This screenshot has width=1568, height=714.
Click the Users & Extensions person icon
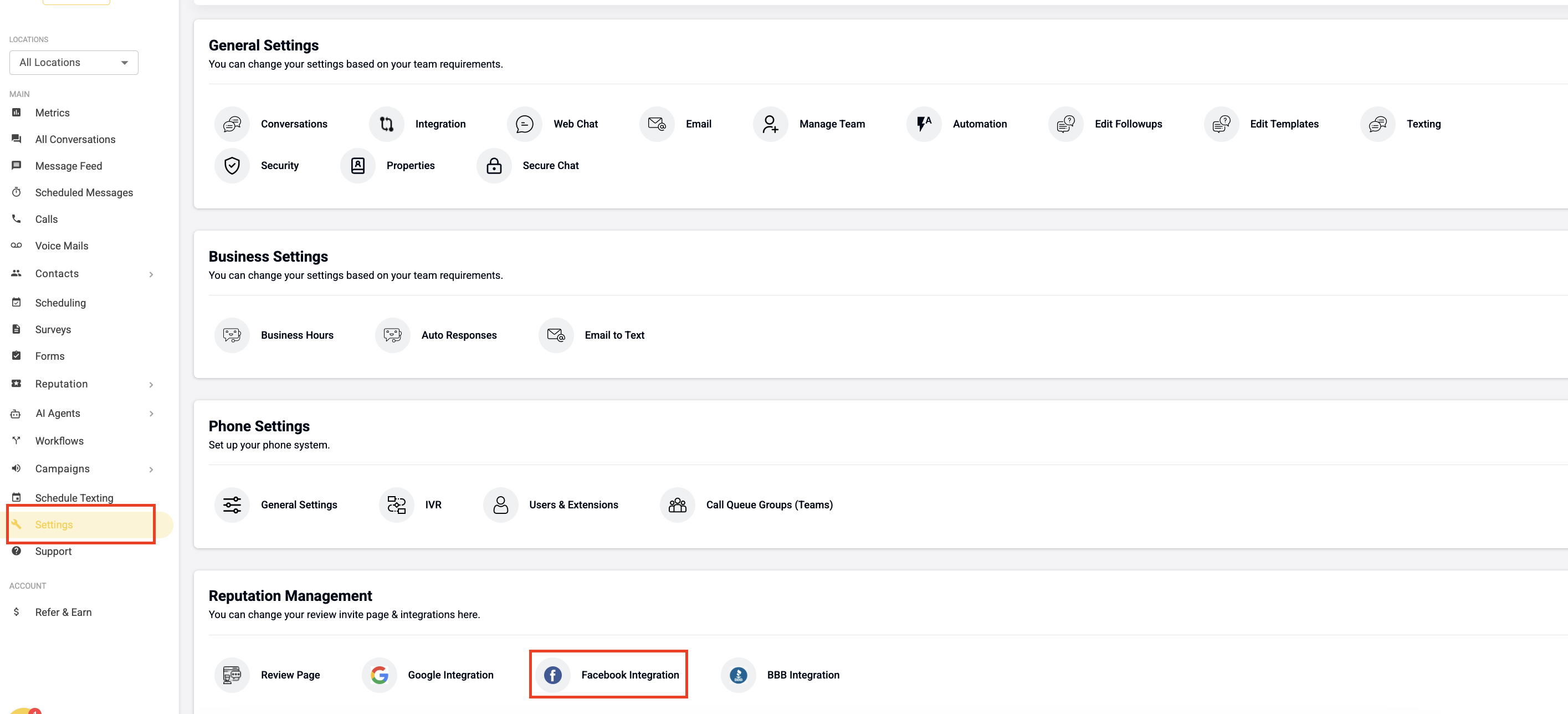(500, 505)
